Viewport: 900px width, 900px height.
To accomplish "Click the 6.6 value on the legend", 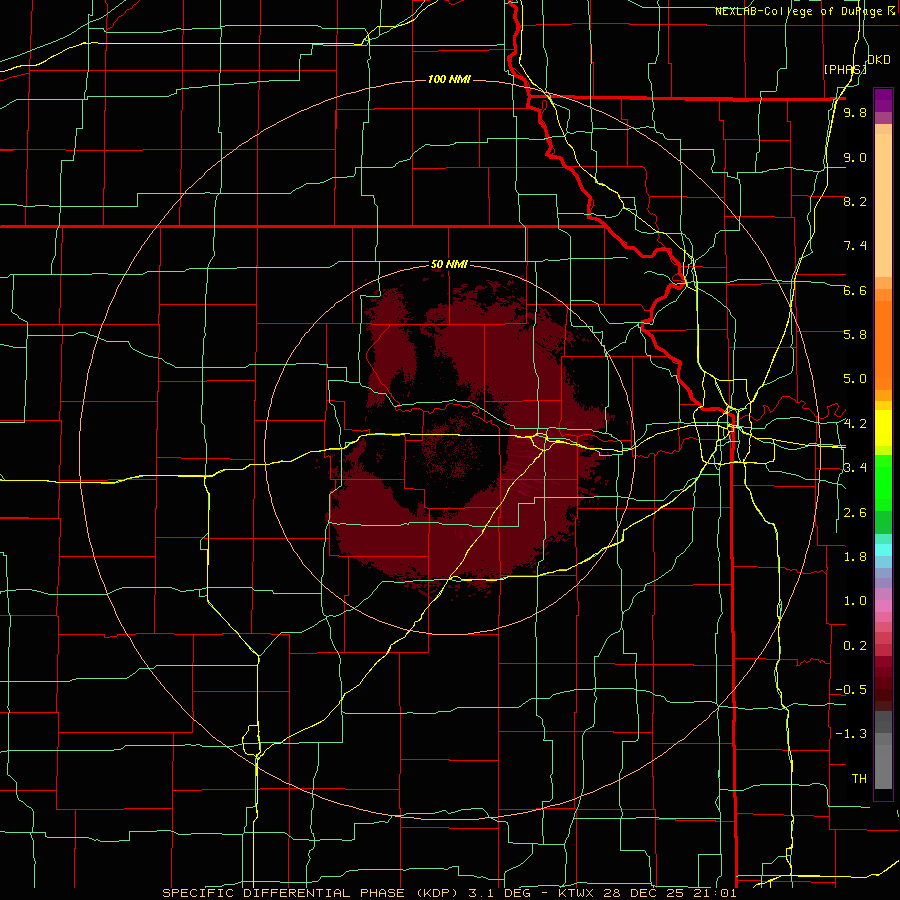I will point(855,290).
